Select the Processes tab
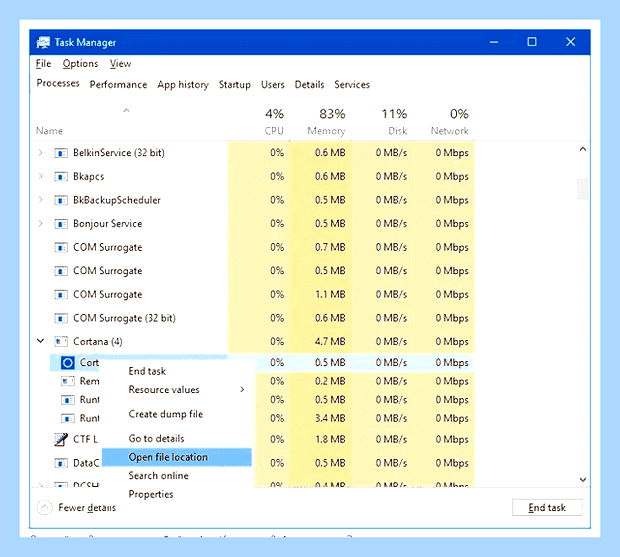Viewport: 620px width, 557px height. click(x=58, y=83)
